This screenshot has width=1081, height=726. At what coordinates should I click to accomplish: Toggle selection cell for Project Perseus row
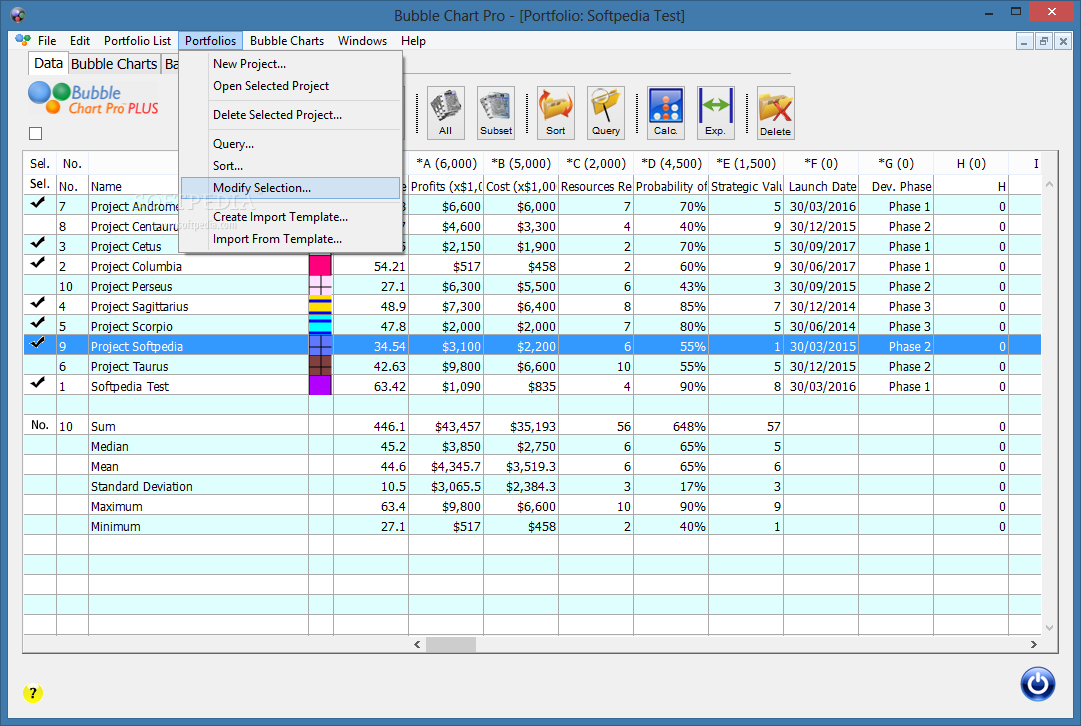tap(40, 285)
